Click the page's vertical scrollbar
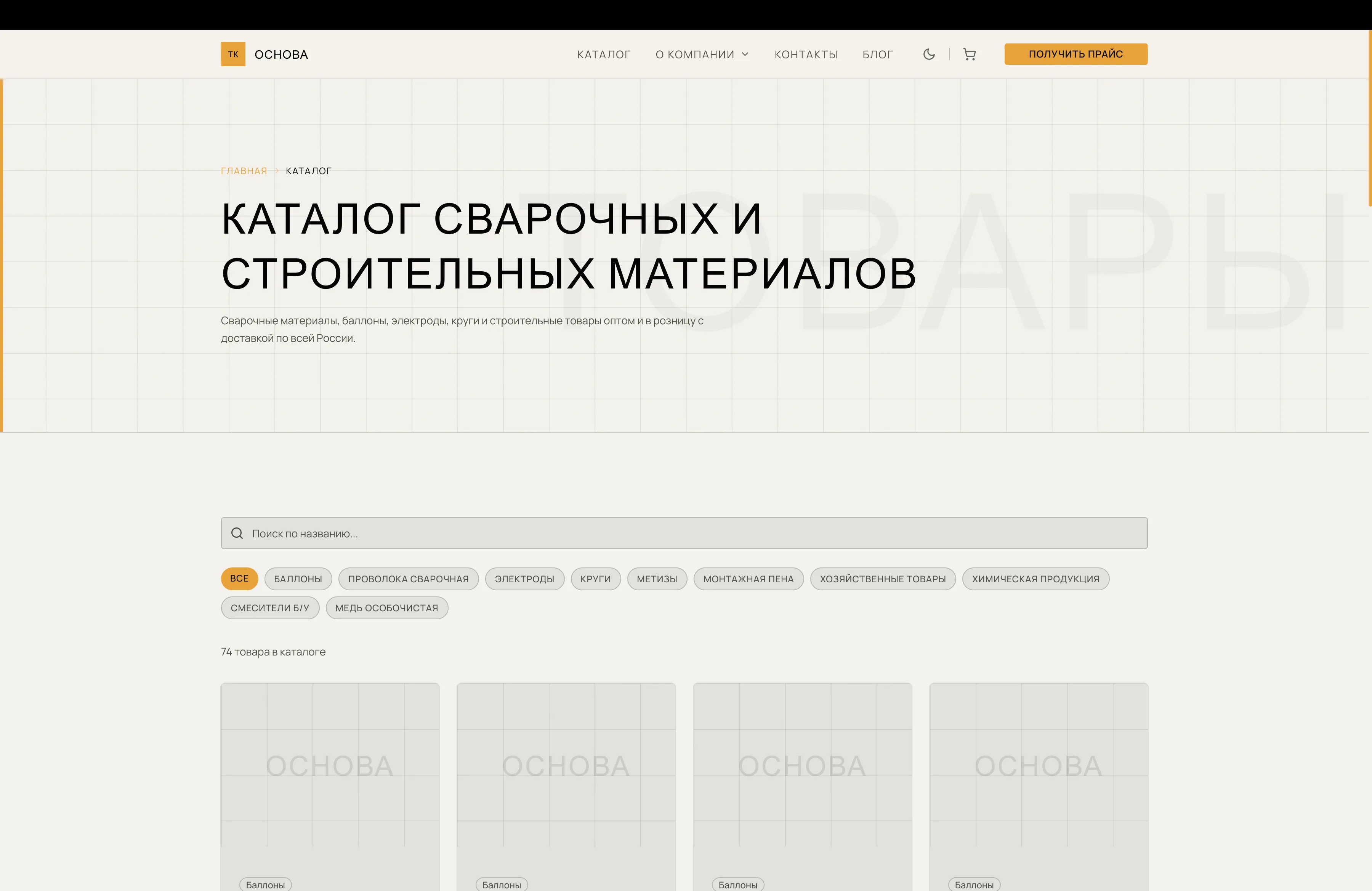This screenshot has height=891, width=1372. [1370, 118]
